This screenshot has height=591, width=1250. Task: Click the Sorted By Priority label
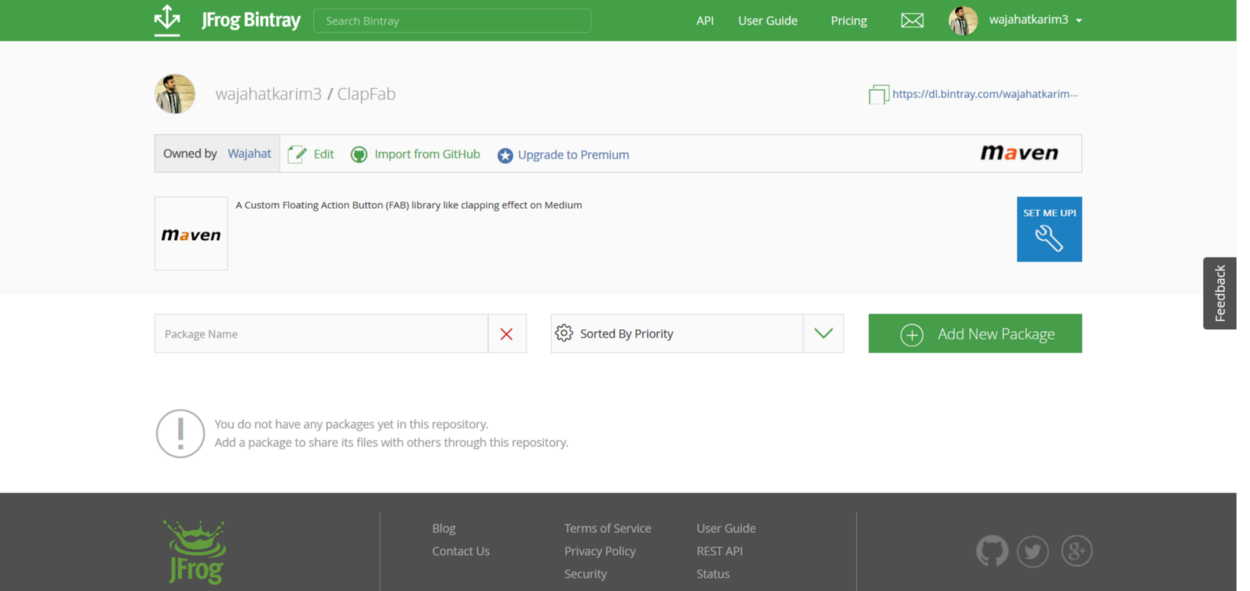click(627, 334)
